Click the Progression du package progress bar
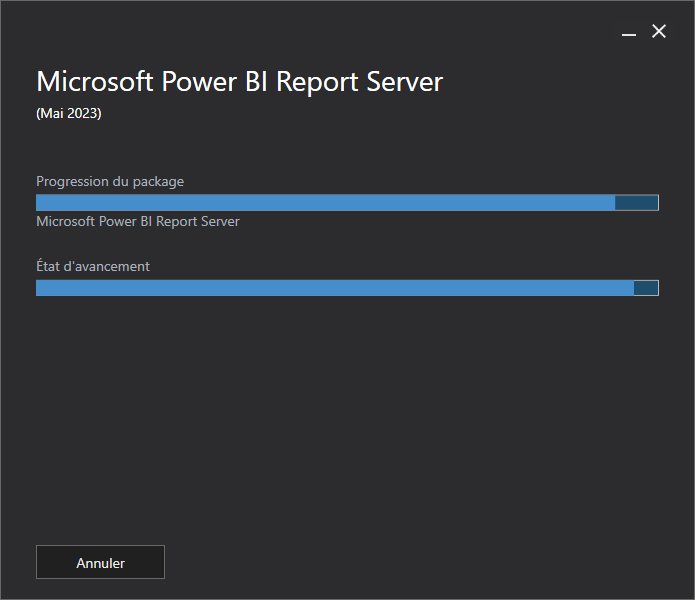 (x=347, y=203)
